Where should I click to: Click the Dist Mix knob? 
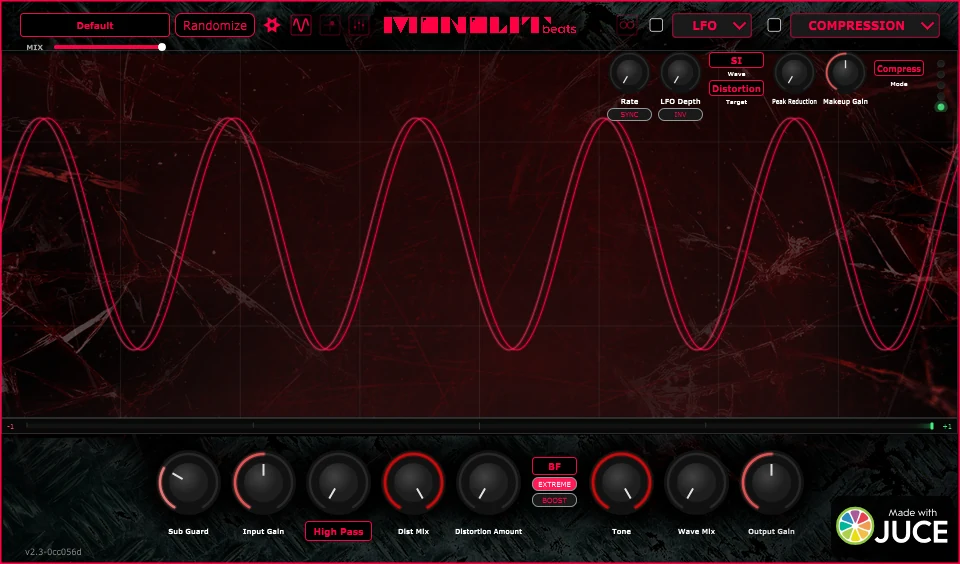(x=413, y=483)
